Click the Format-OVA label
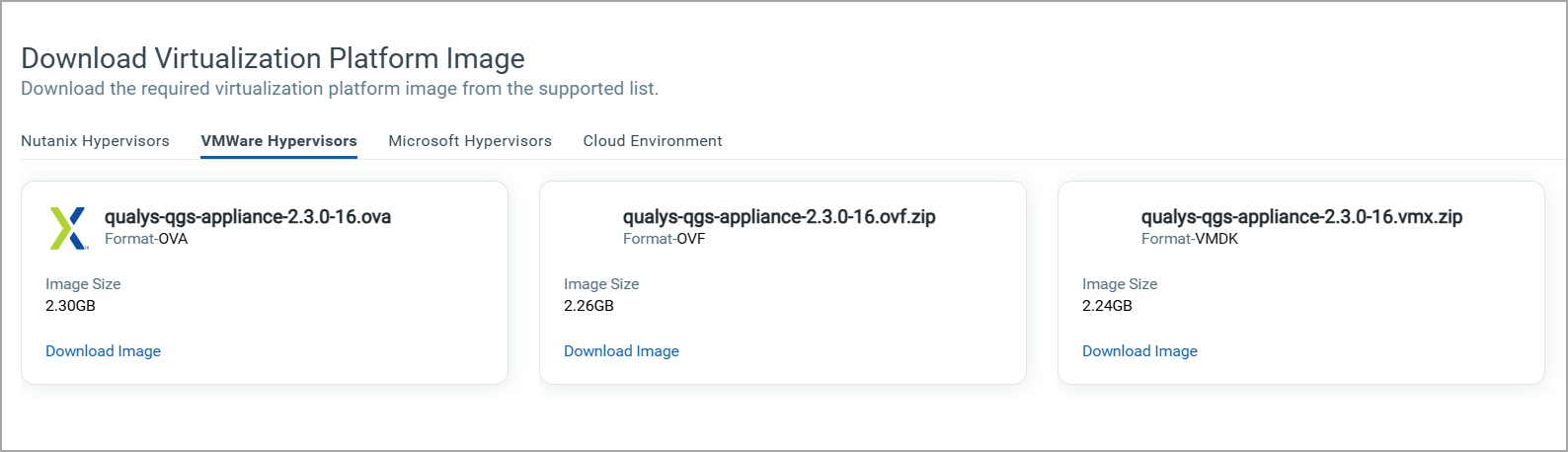The width and height of the screenshot is (1568, 452). [146, 239]
